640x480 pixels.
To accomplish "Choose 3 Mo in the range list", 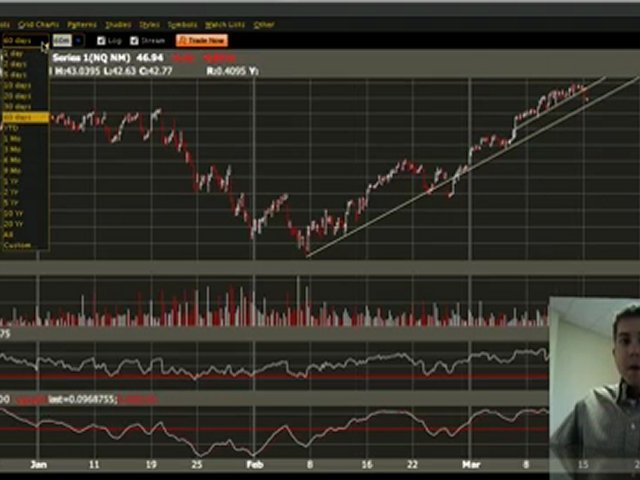I will click(x=25, y=149).
